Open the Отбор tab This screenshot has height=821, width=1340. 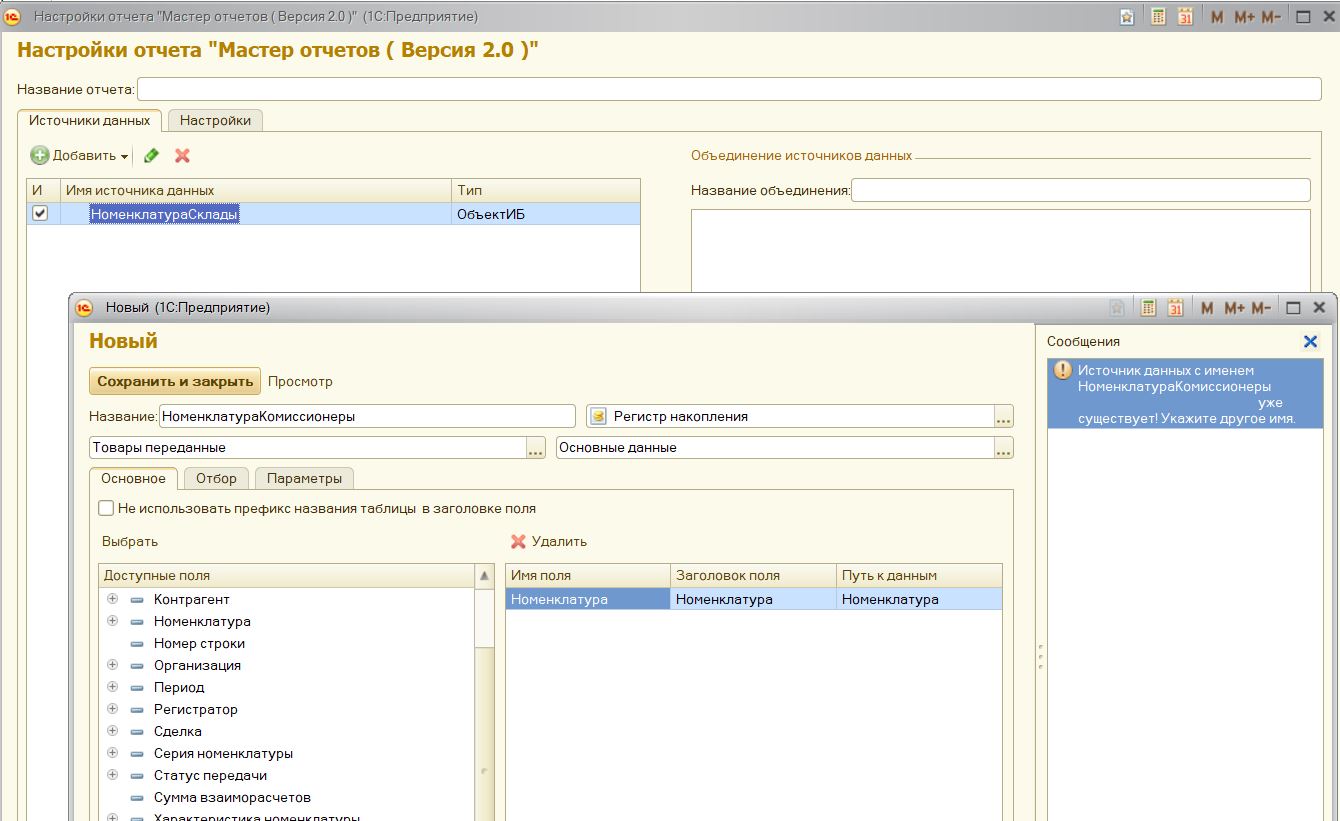tap(216, 478)
